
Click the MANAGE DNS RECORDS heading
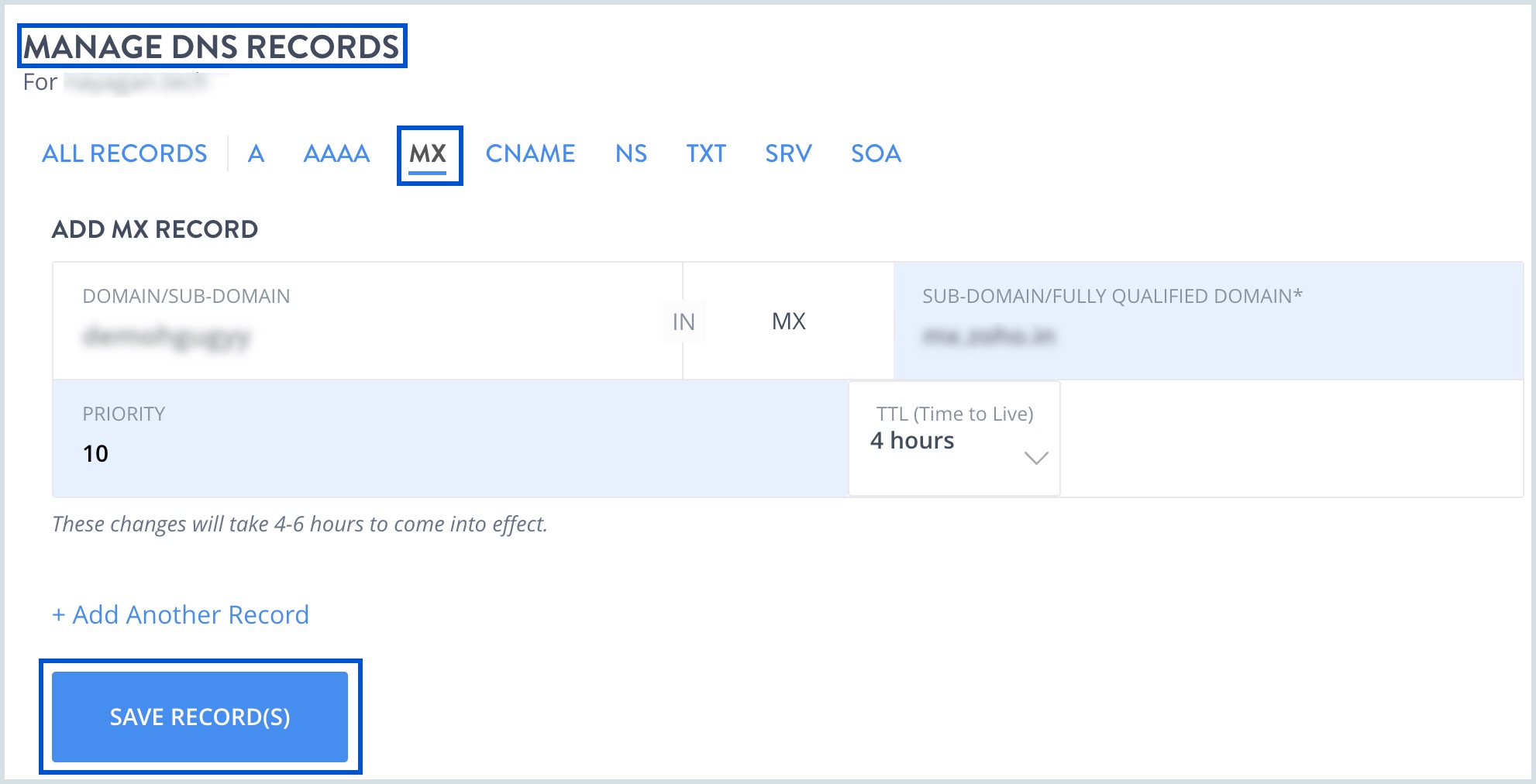click(x=212, y=46)
